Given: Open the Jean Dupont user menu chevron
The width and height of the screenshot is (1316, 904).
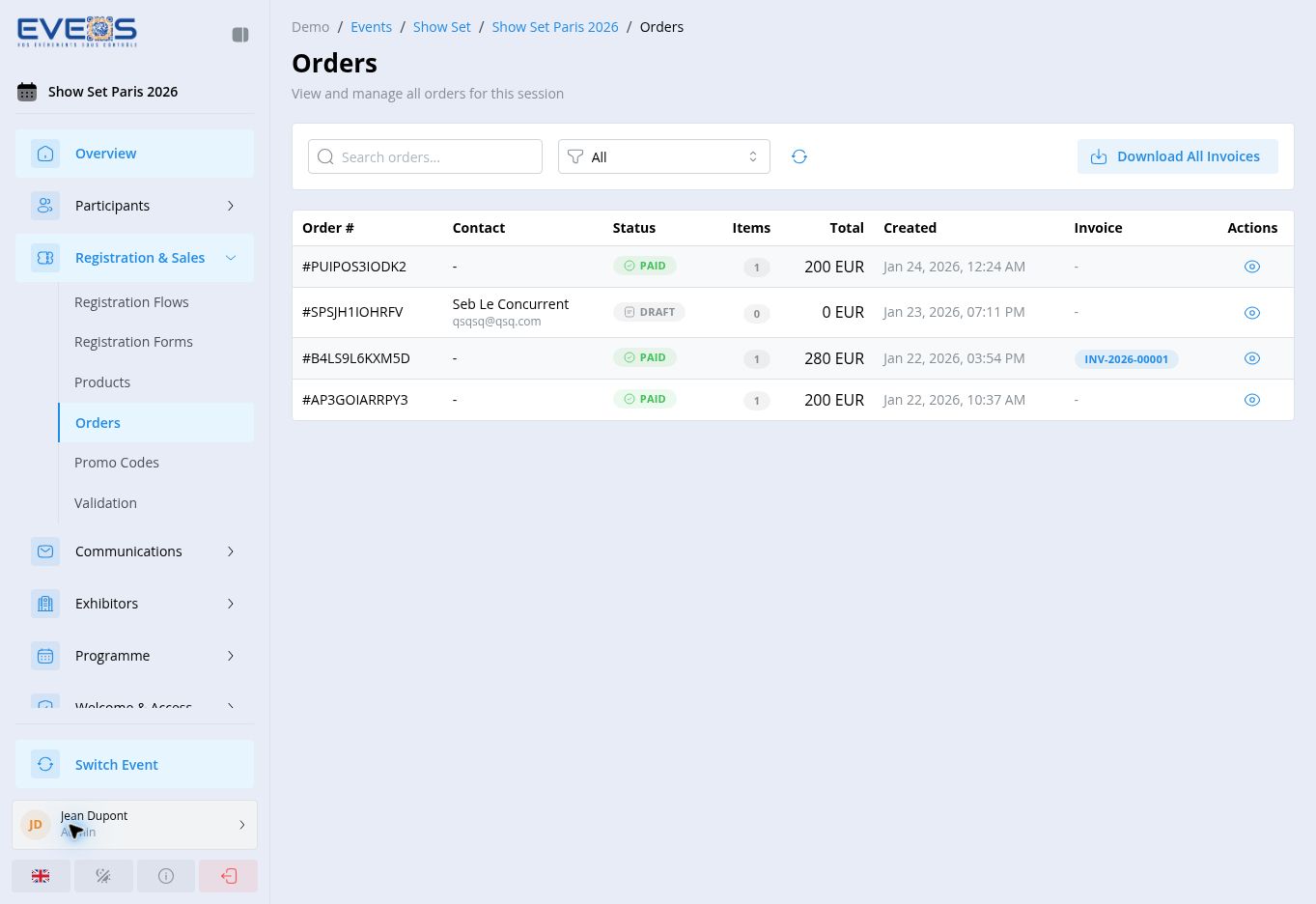Looking at the screenshot, I should coord(242,825).
